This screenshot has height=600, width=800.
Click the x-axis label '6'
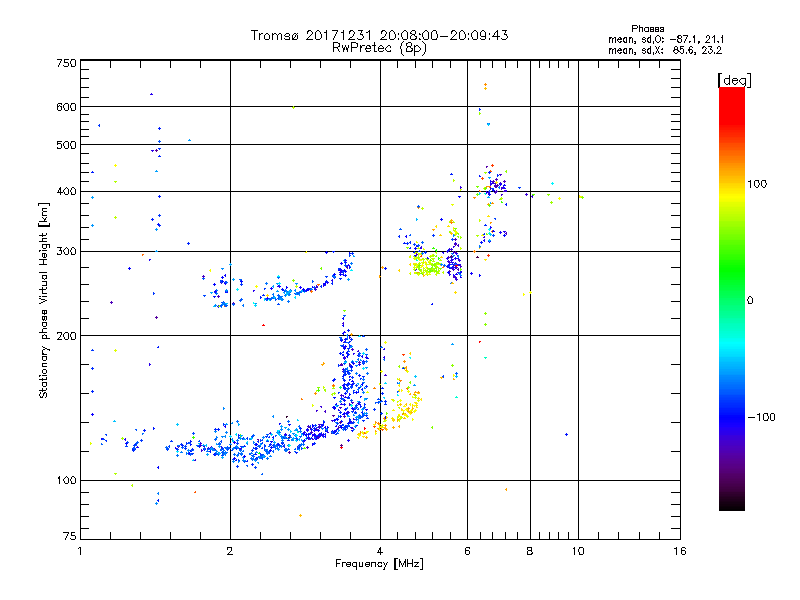(467, 551)
